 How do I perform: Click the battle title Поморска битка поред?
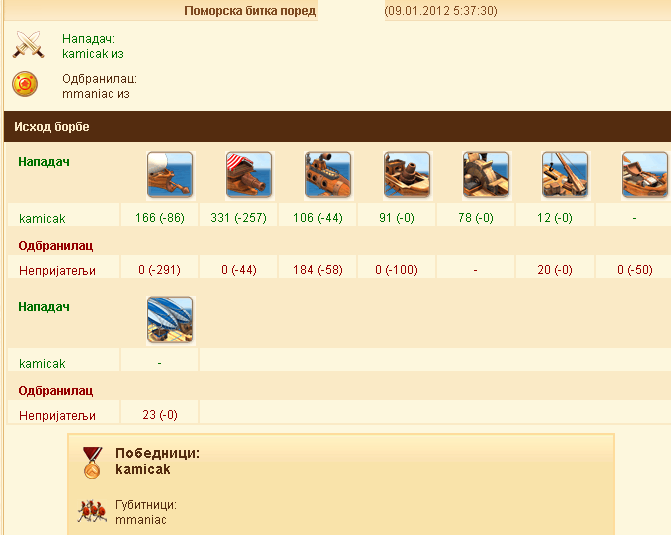click(250, 11)
